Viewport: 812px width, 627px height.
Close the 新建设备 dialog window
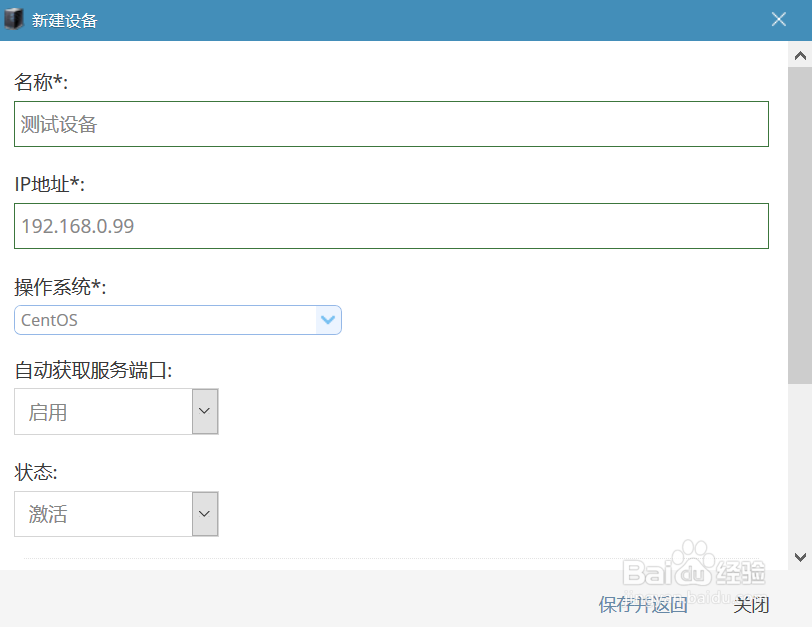pyautogui.click(x=778, y=20)
